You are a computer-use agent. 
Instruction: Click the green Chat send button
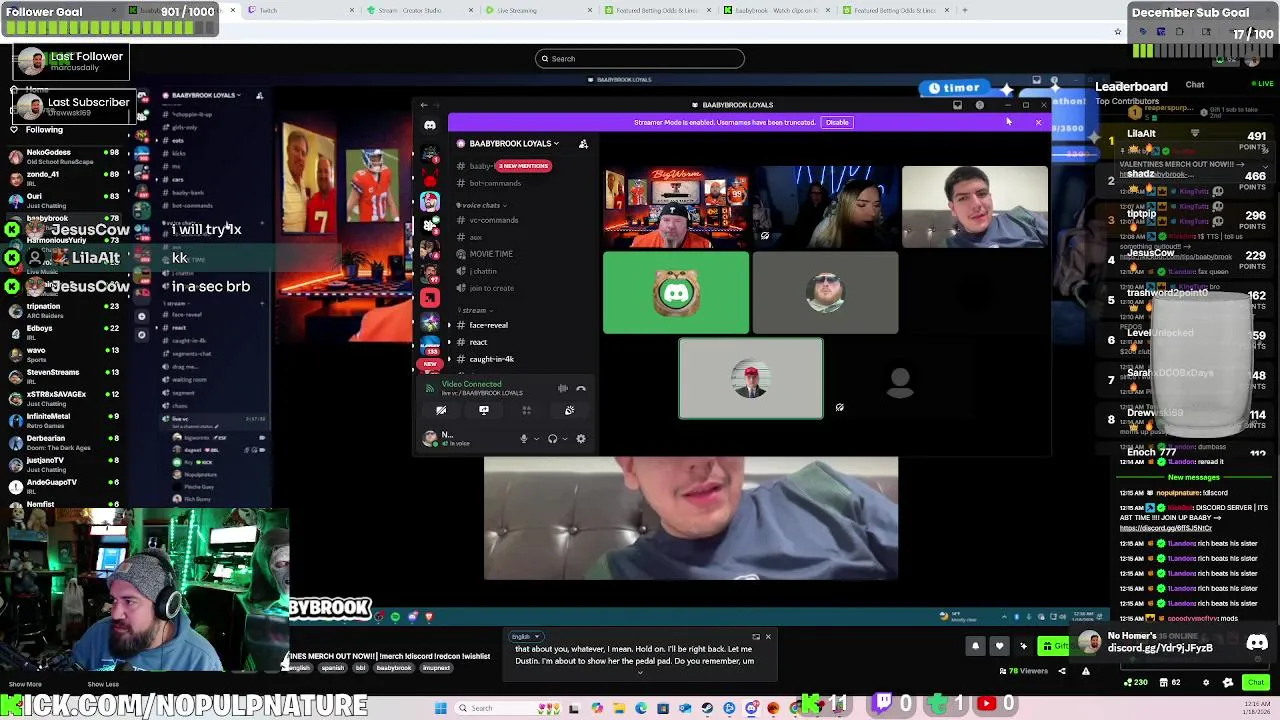click(1256, 682)
